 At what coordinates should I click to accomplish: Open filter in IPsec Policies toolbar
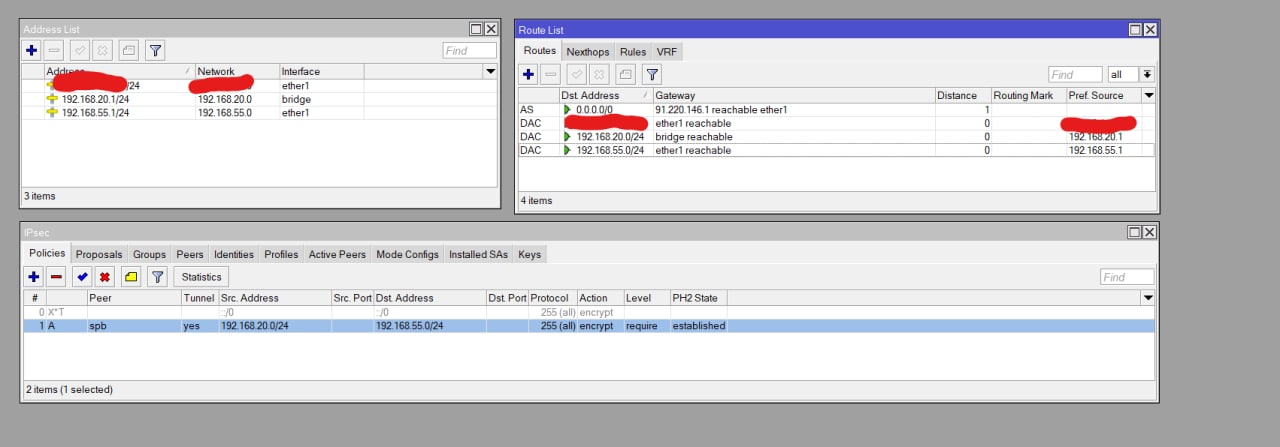tap(157, 277)
